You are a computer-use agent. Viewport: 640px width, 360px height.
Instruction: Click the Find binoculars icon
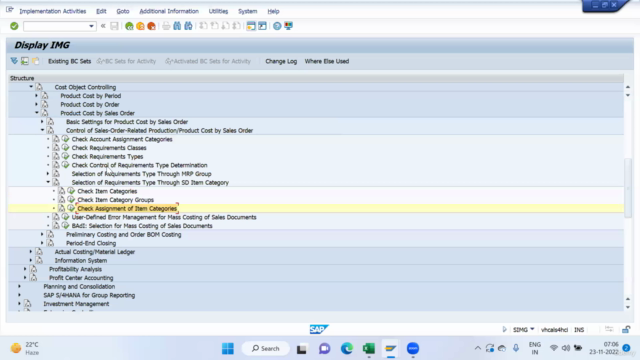[177, 26]
